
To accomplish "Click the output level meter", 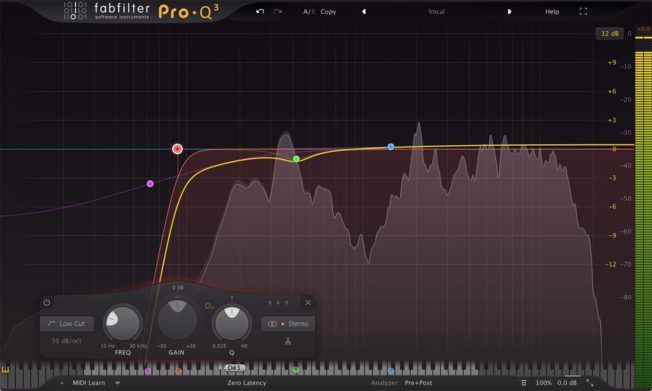I will pyautogui.click(x=643, y=208).
